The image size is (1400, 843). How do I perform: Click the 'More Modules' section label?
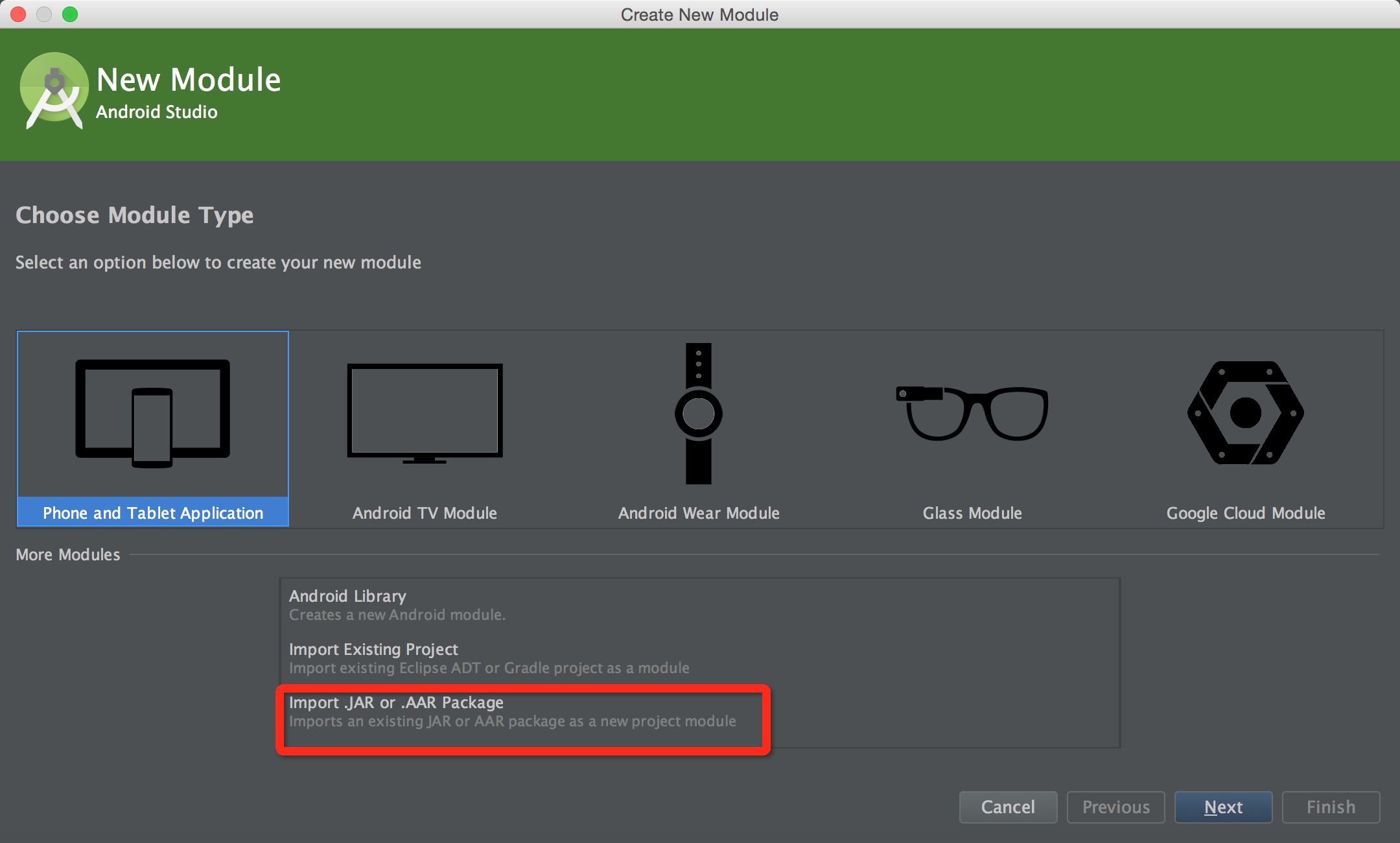point(68,554)
